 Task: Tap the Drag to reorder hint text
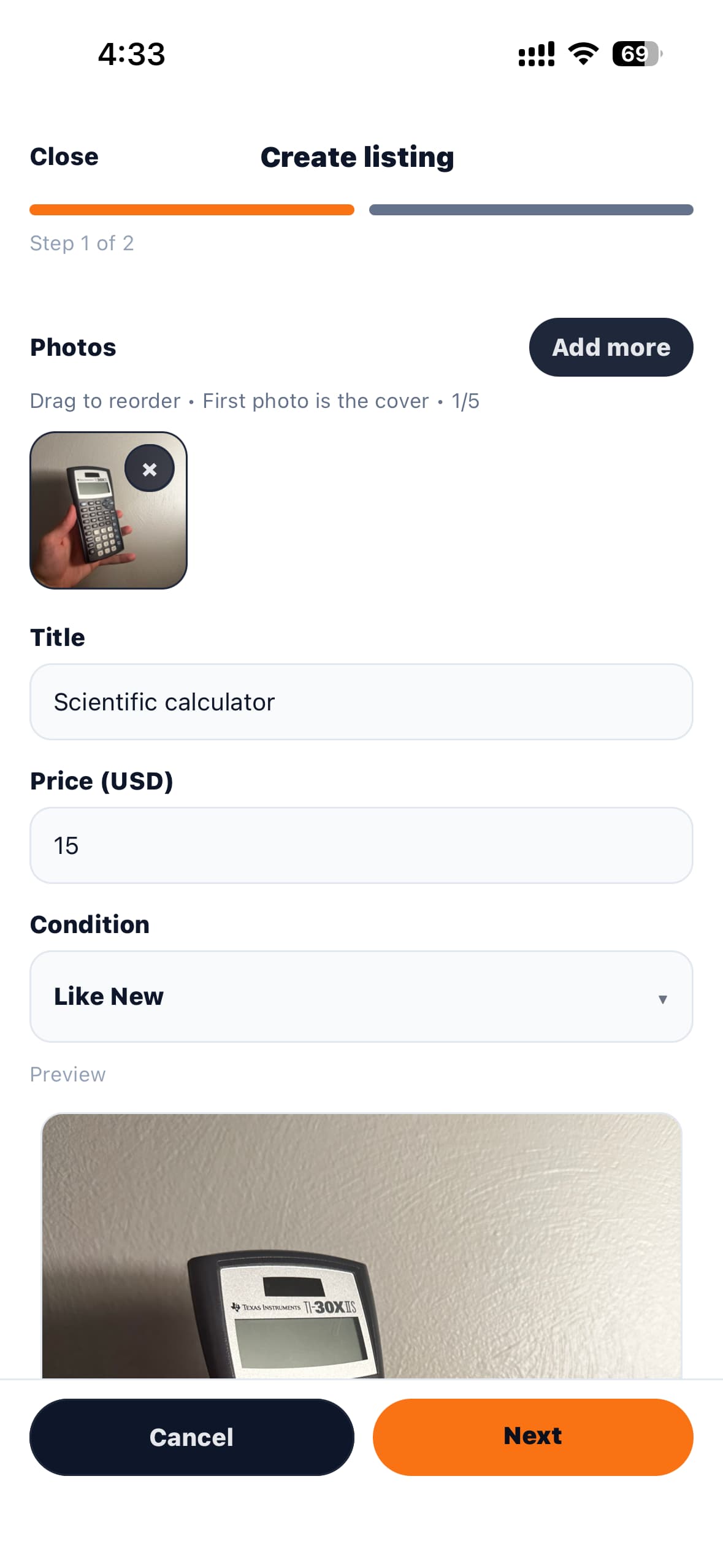click(x=105, y=401)
